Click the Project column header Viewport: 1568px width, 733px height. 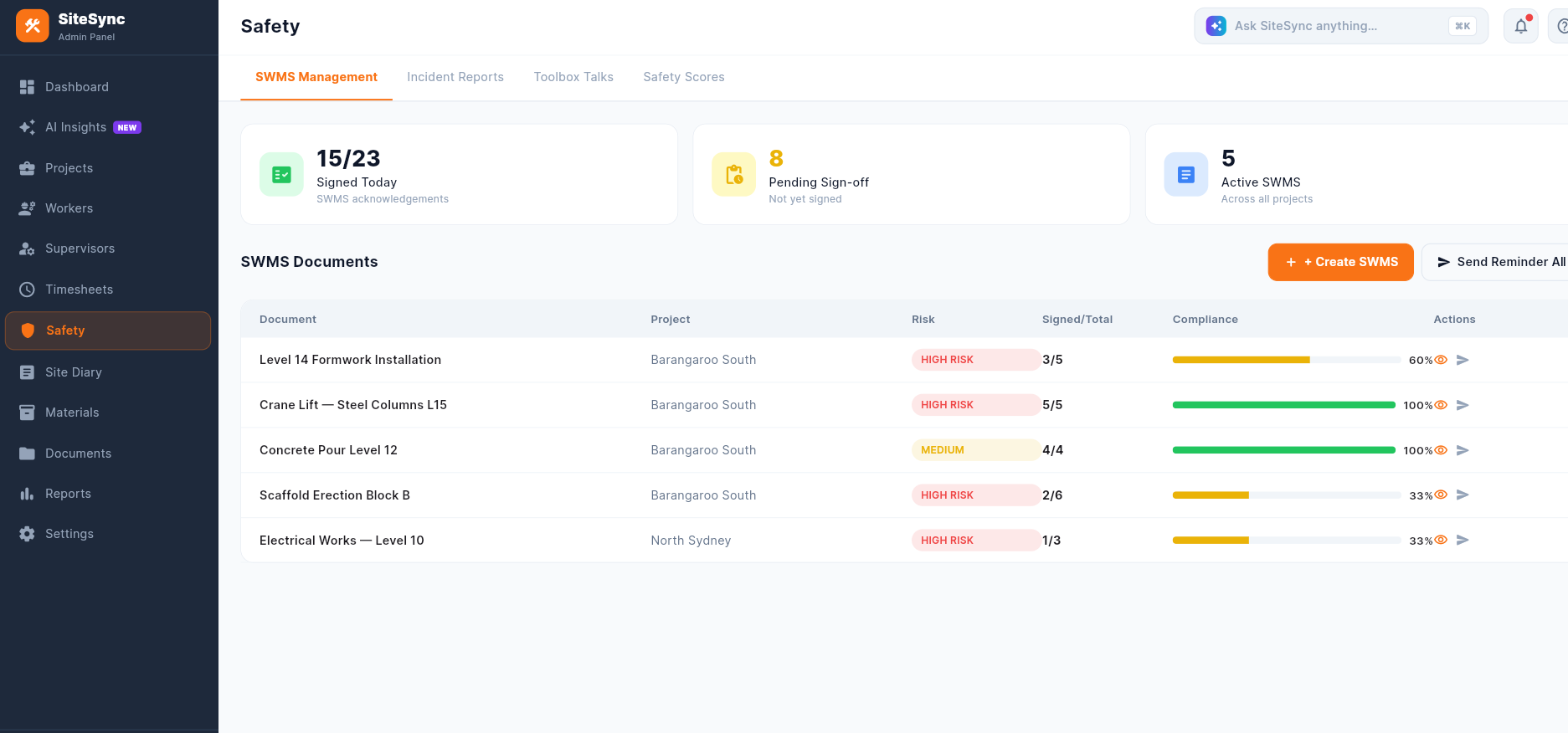coord(671,320)
